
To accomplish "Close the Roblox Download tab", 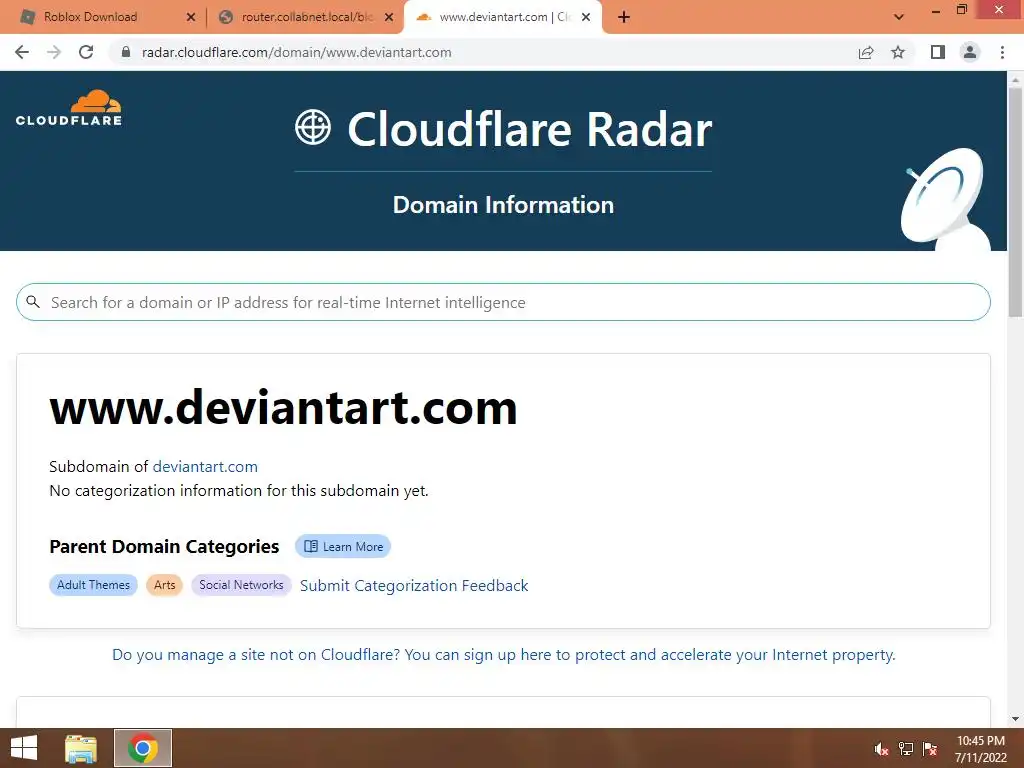I will 191,17.
